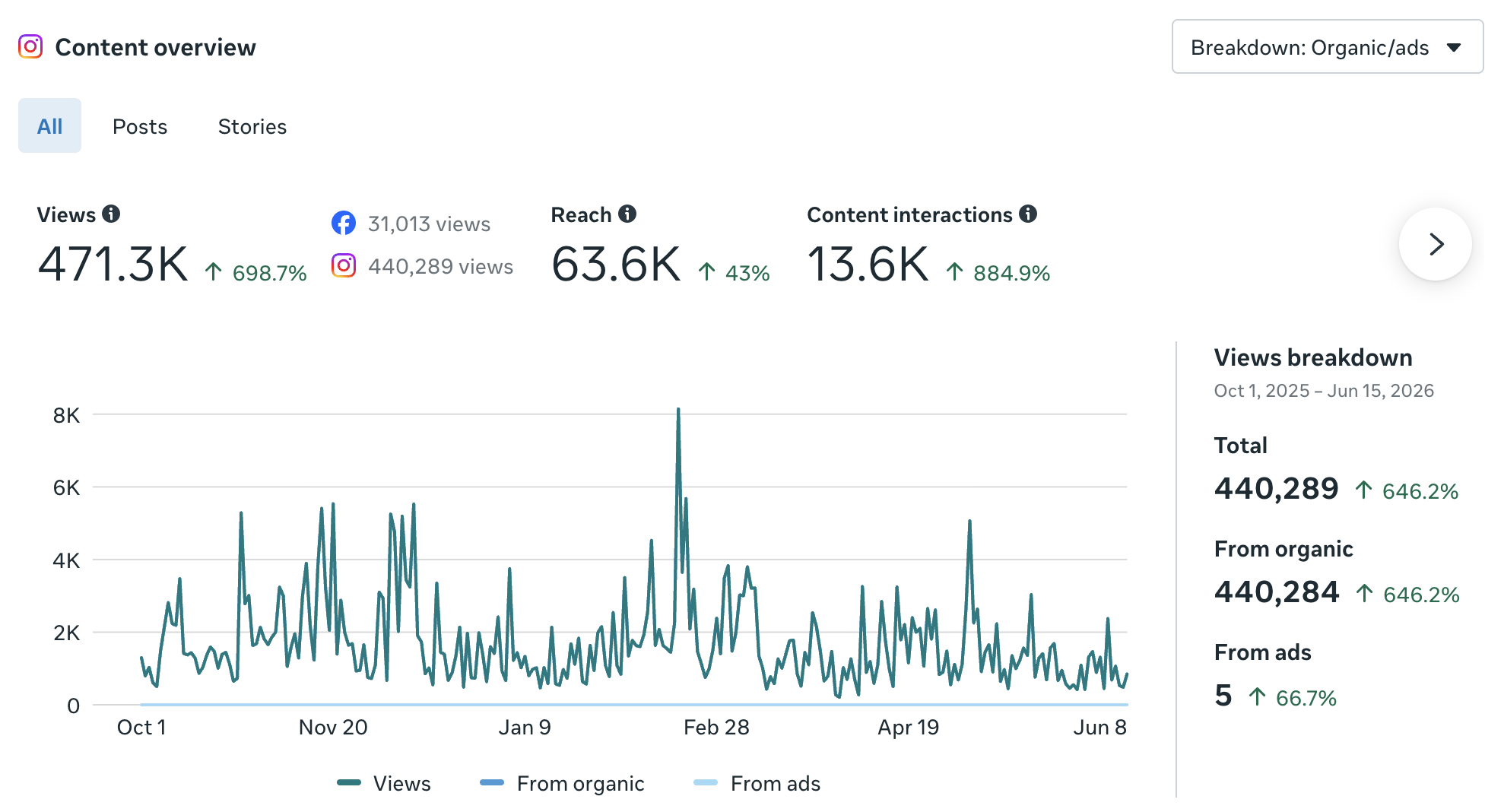Click the From ads value 5
Screen dimensions: 1504x812
pos(1223,695)
